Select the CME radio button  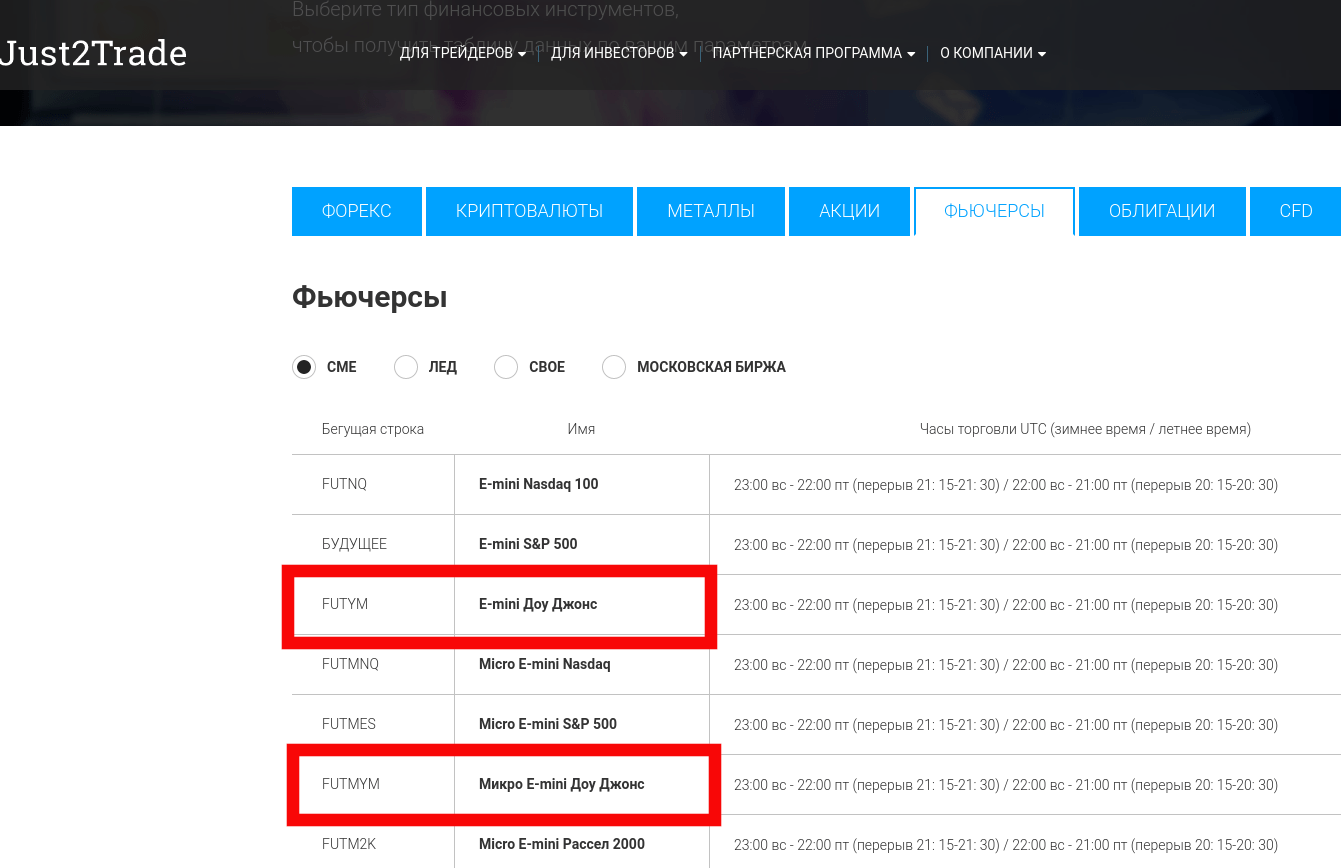coord(304,367)
